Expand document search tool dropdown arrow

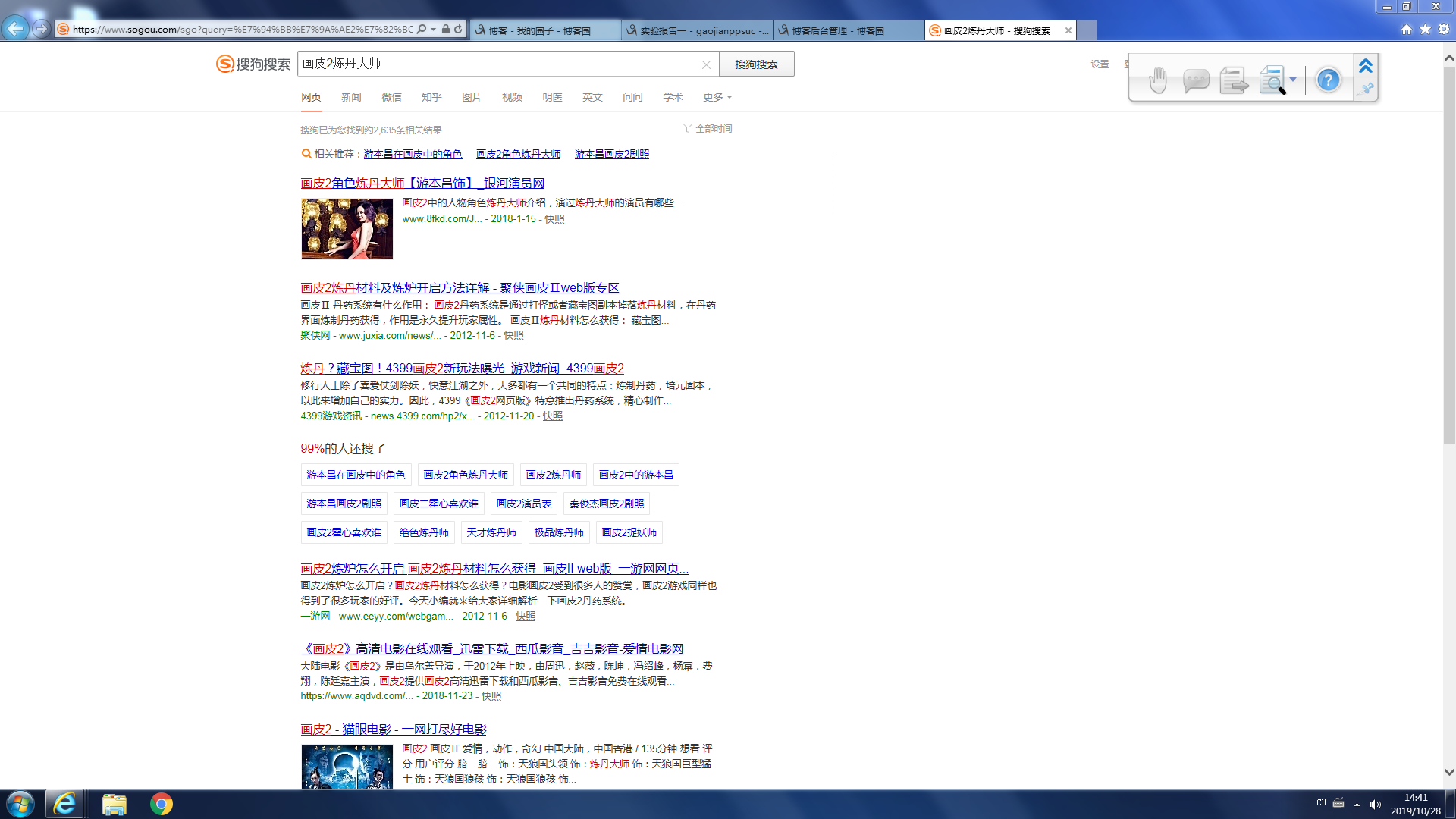point(1293,80)
